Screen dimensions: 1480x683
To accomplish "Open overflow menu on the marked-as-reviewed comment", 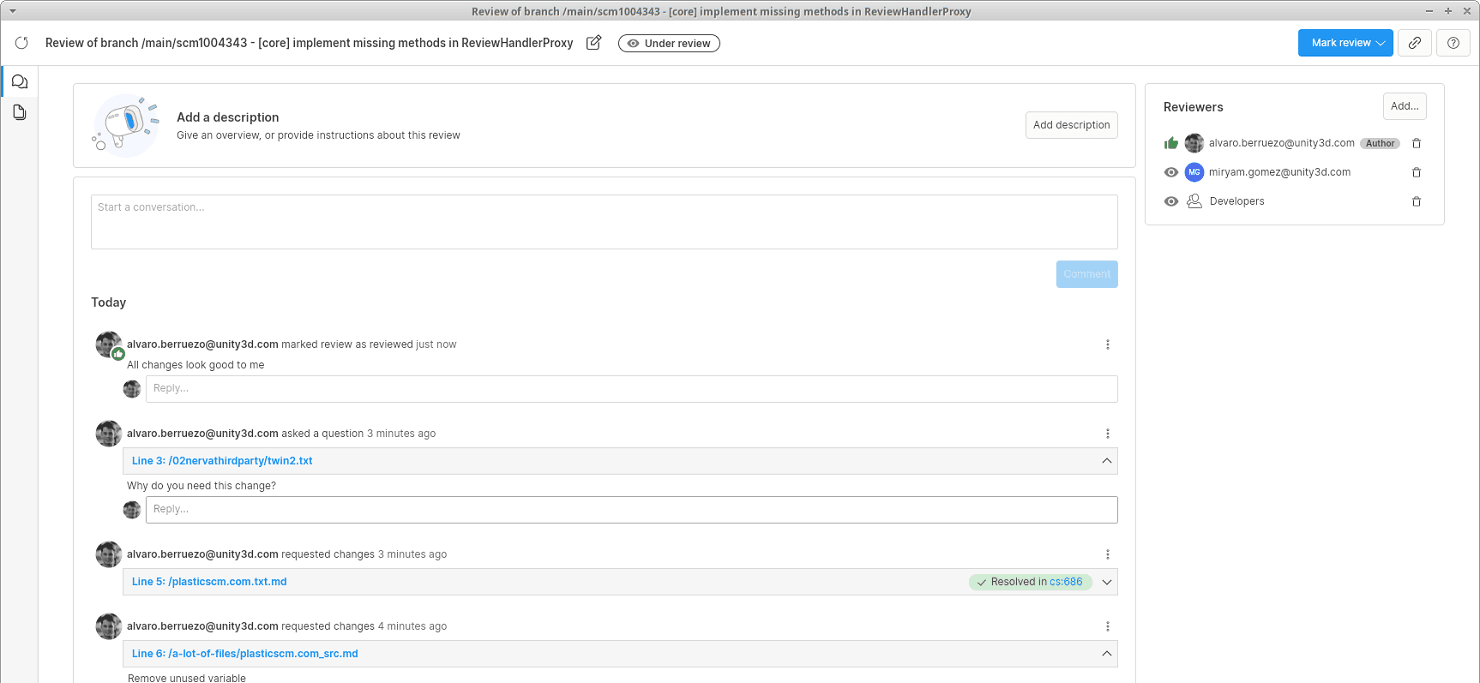I will click(x=1107, y=344).
